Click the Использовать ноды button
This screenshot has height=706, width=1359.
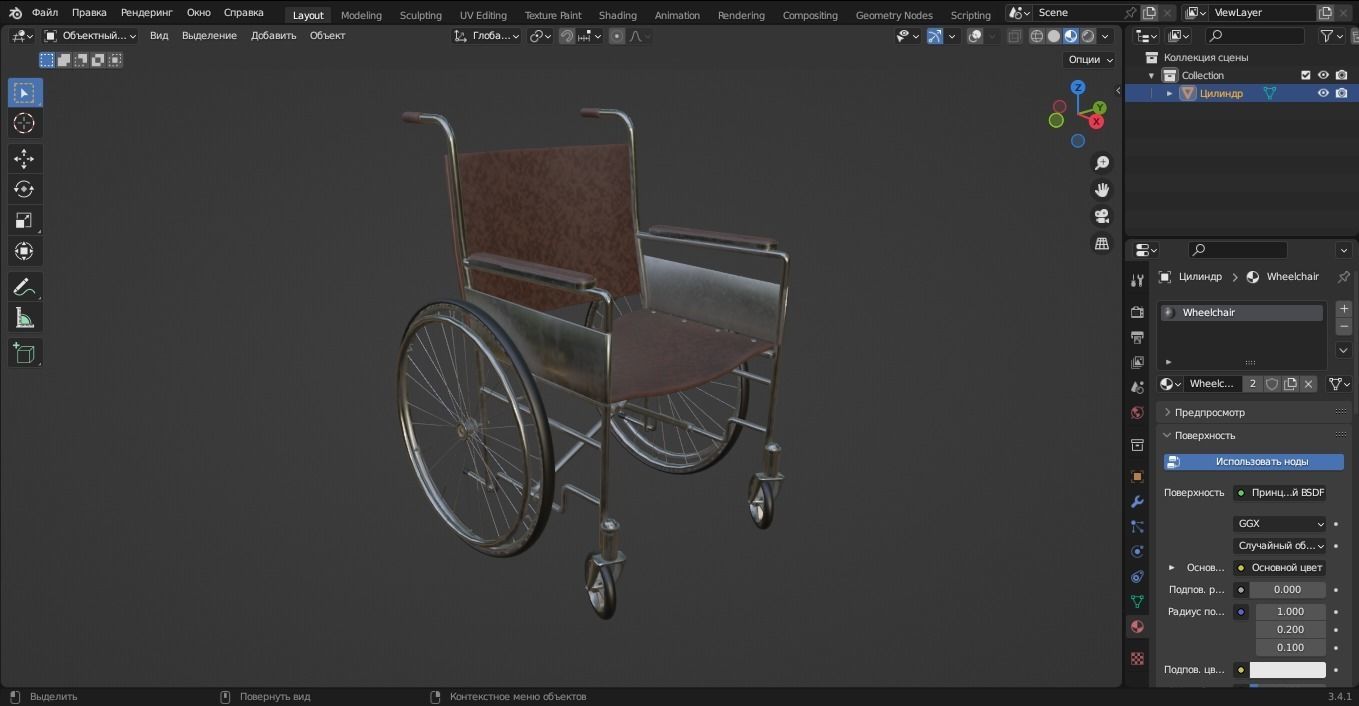tap(1254, 462)
